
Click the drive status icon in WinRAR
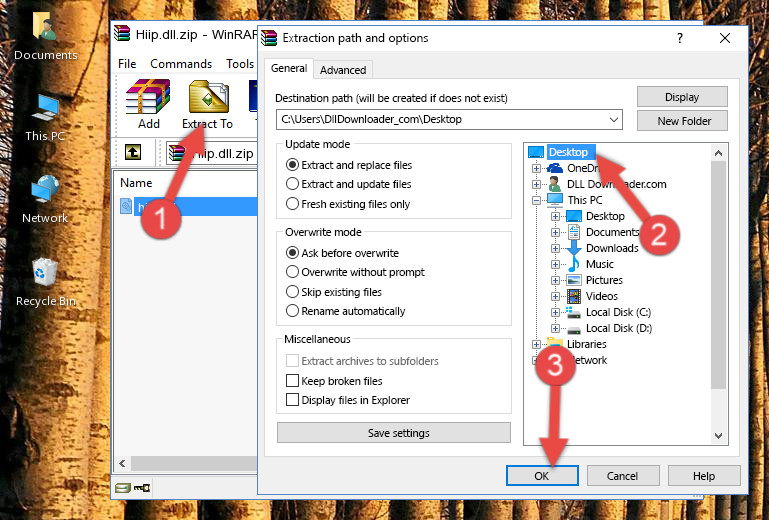(x=123, y=488)
